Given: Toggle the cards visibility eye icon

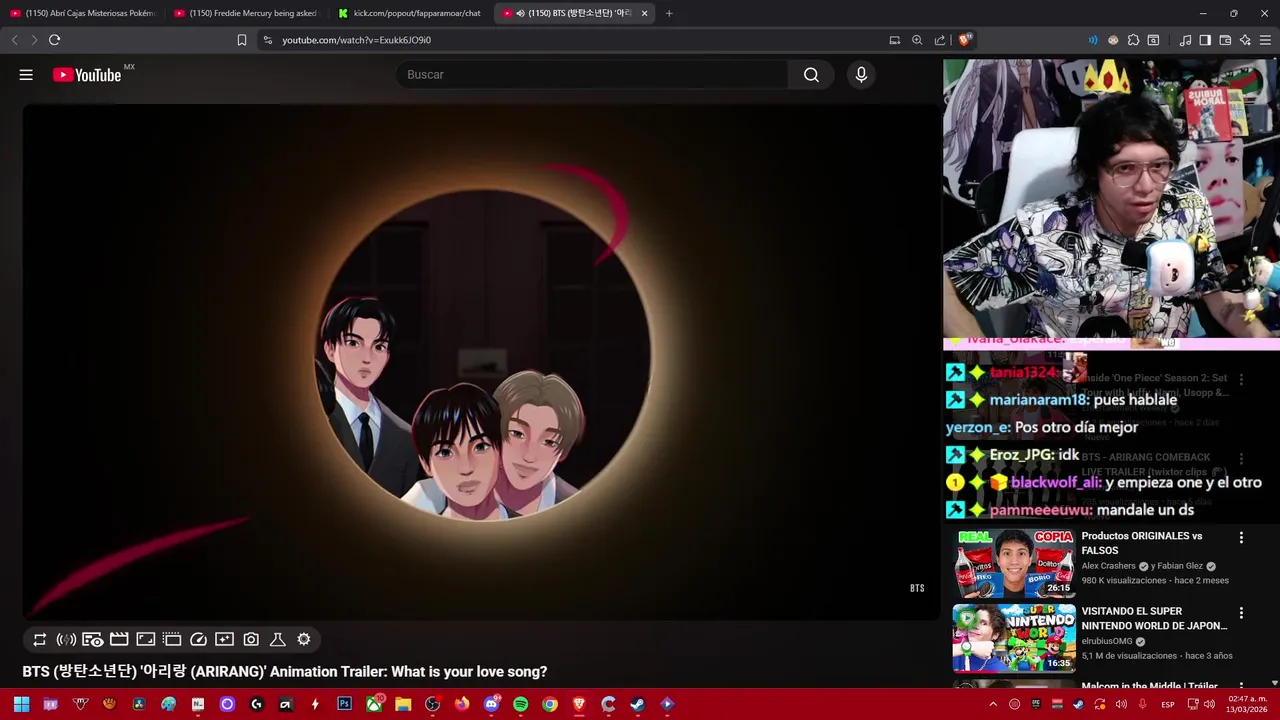Looking at the screenshot, I should [93, 640].
